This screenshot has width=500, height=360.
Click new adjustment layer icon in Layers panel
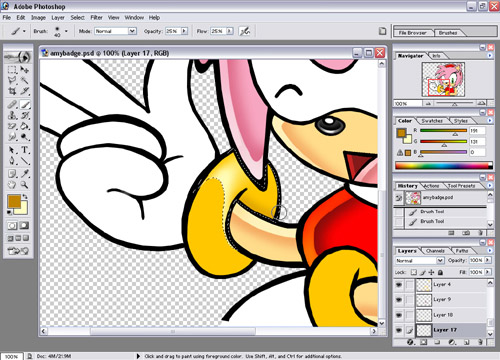[452, 342]
